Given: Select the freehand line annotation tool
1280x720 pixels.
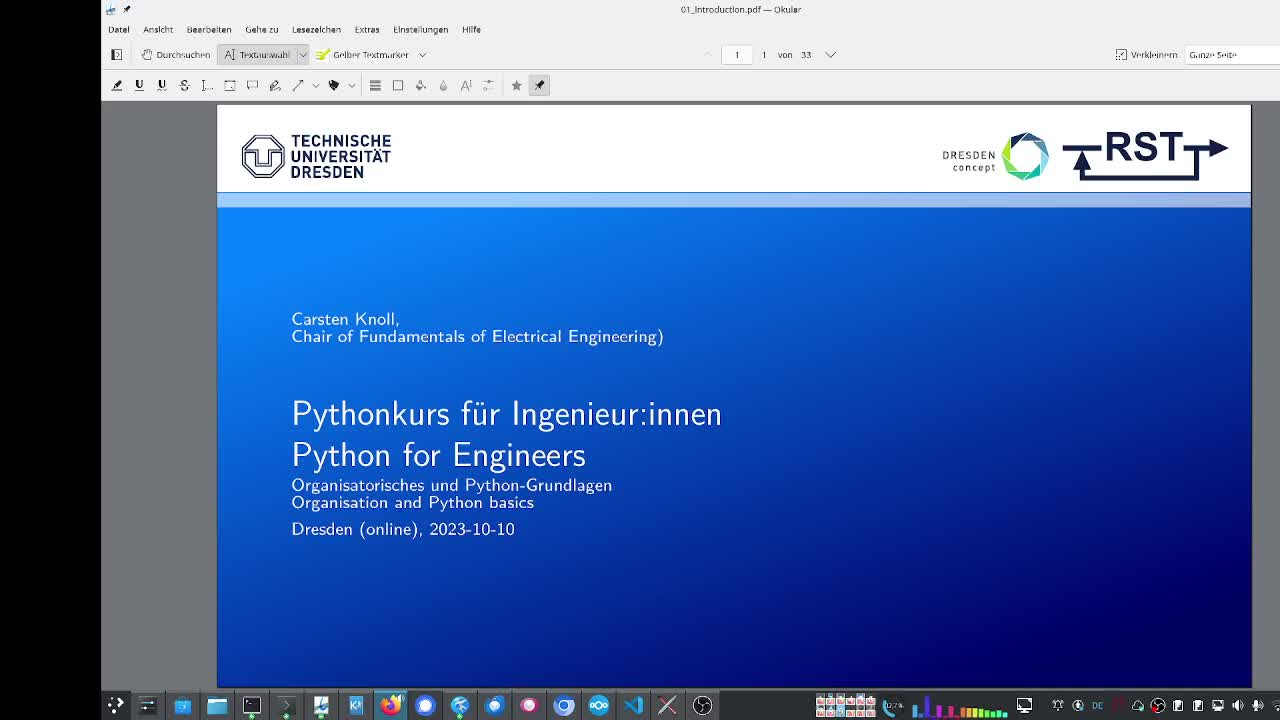Looking at the screenshot, I should tap(275, 86).
